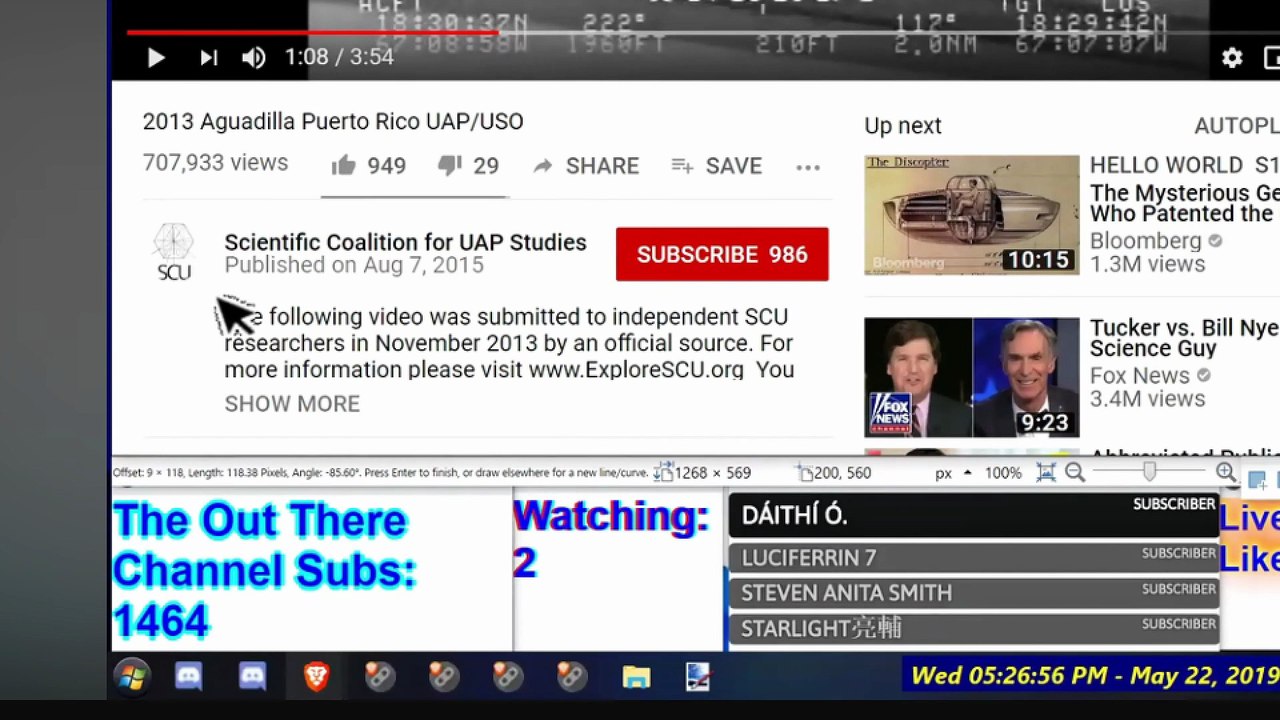Subscribe to the channel

pos(722,254)
